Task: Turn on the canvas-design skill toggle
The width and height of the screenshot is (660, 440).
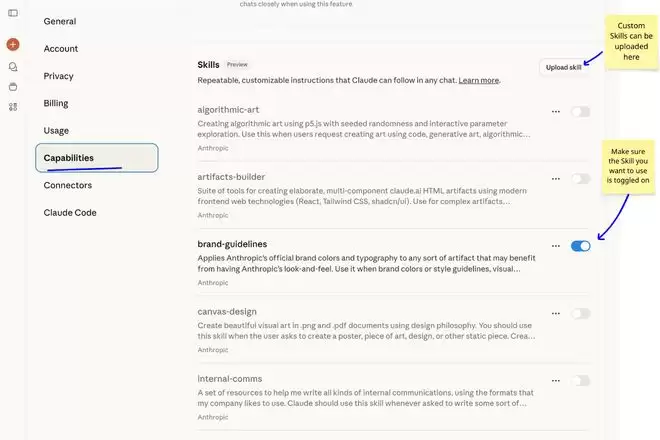Action: (x=580, y=313)
